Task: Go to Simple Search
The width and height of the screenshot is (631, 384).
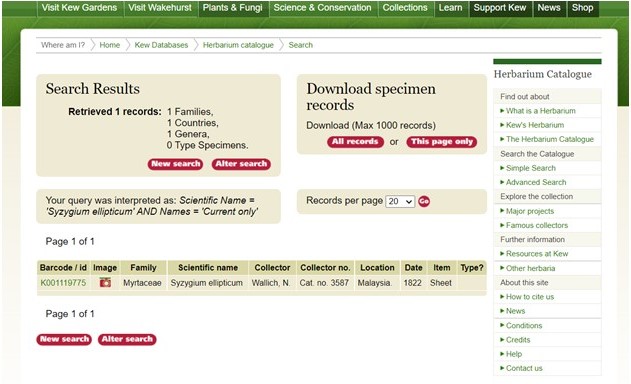Action: [x=531, y=168]
